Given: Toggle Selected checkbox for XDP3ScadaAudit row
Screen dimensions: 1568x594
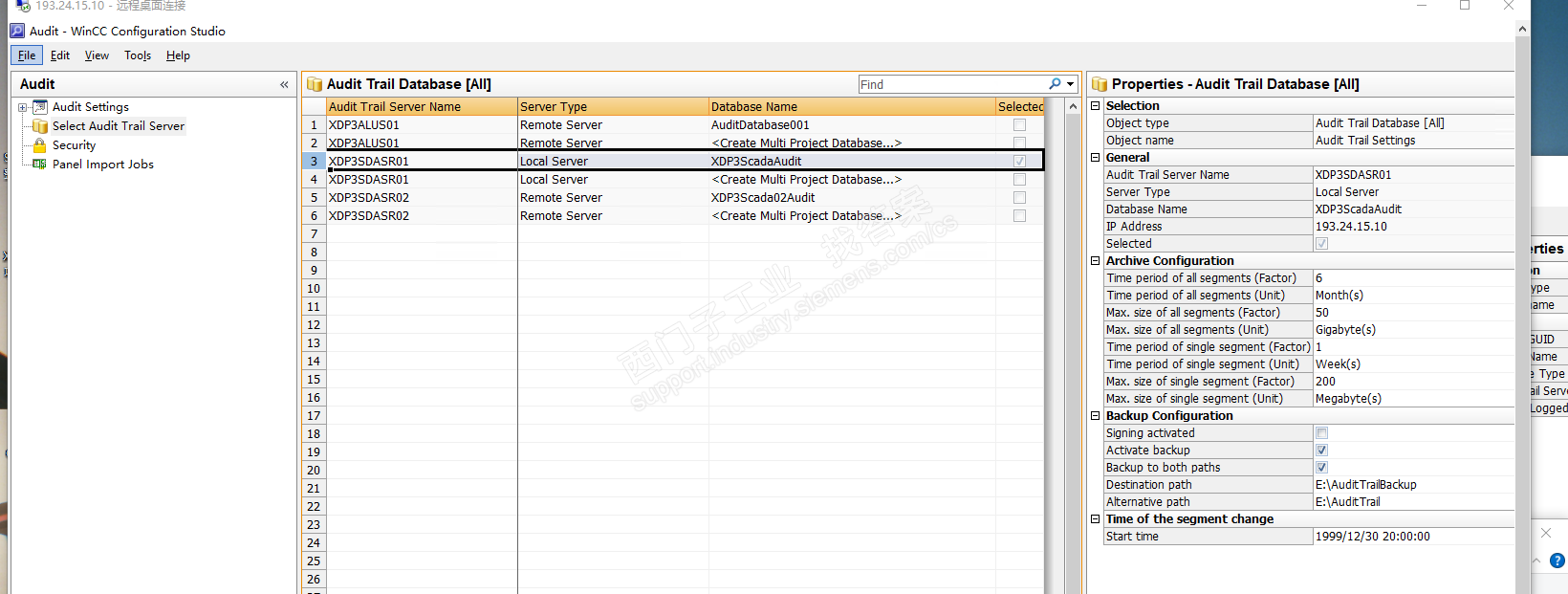Looking at the screenshot, I should [x=1019, y=162].
